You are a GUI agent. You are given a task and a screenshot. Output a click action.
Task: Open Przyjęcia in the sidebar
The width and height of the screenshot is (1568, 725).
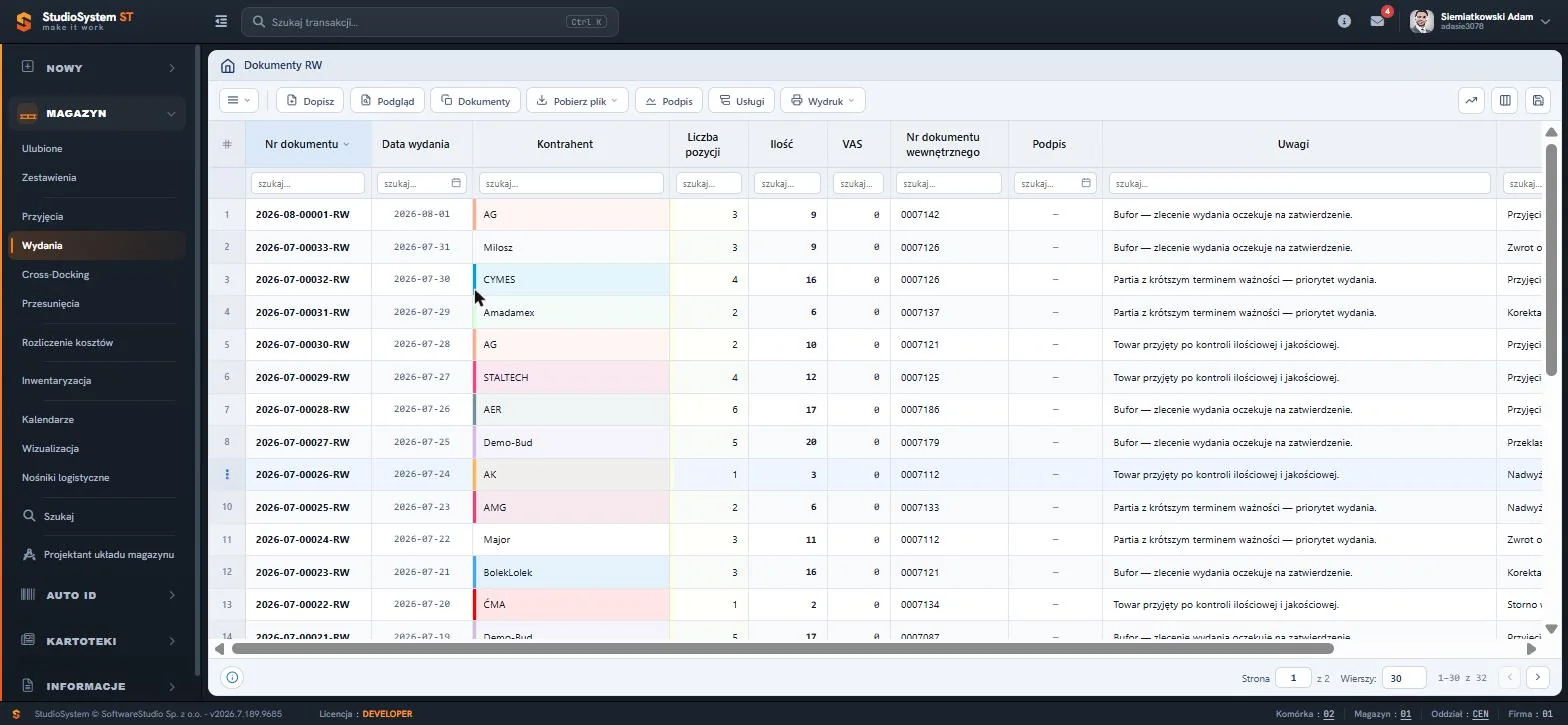click(x=42, y=217)
